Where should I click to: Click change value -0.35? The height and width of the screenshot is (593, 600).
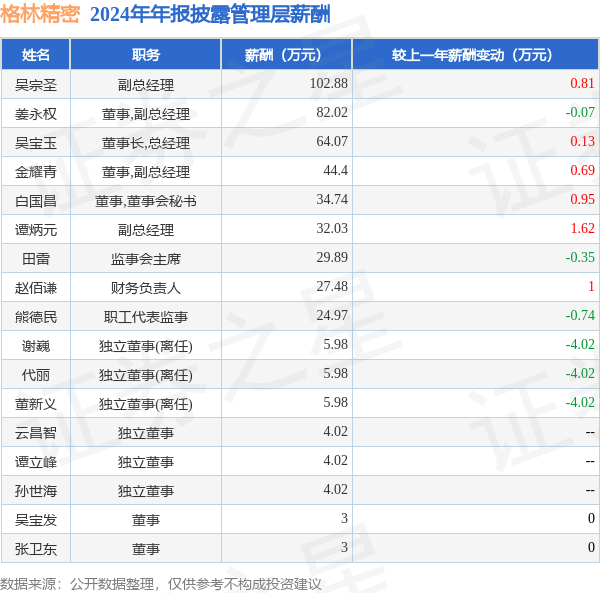click(580, 257)
